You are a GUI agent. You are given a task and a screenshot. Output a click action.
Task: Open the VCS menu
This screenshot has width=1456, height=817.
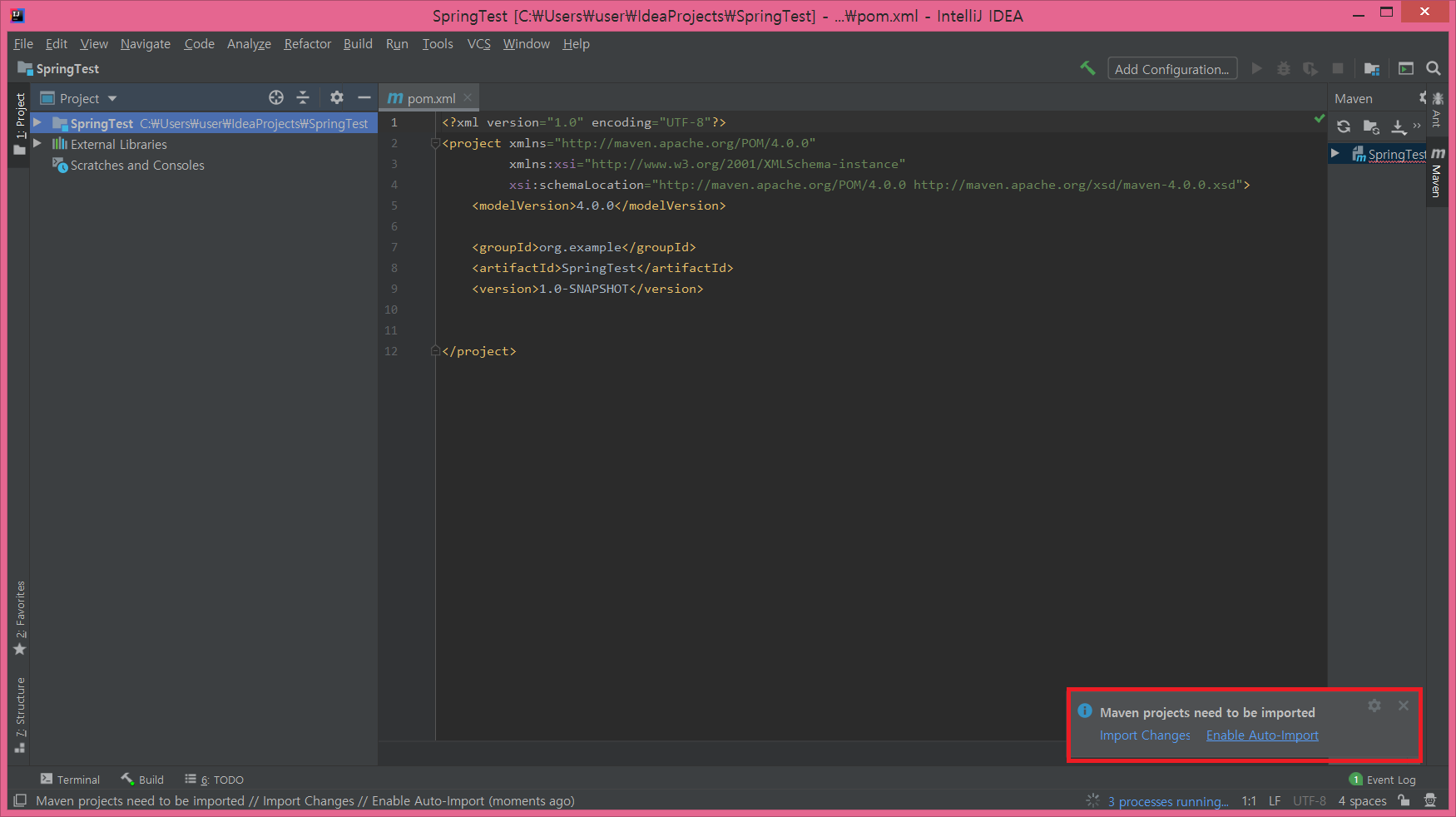tap(478, 43)
